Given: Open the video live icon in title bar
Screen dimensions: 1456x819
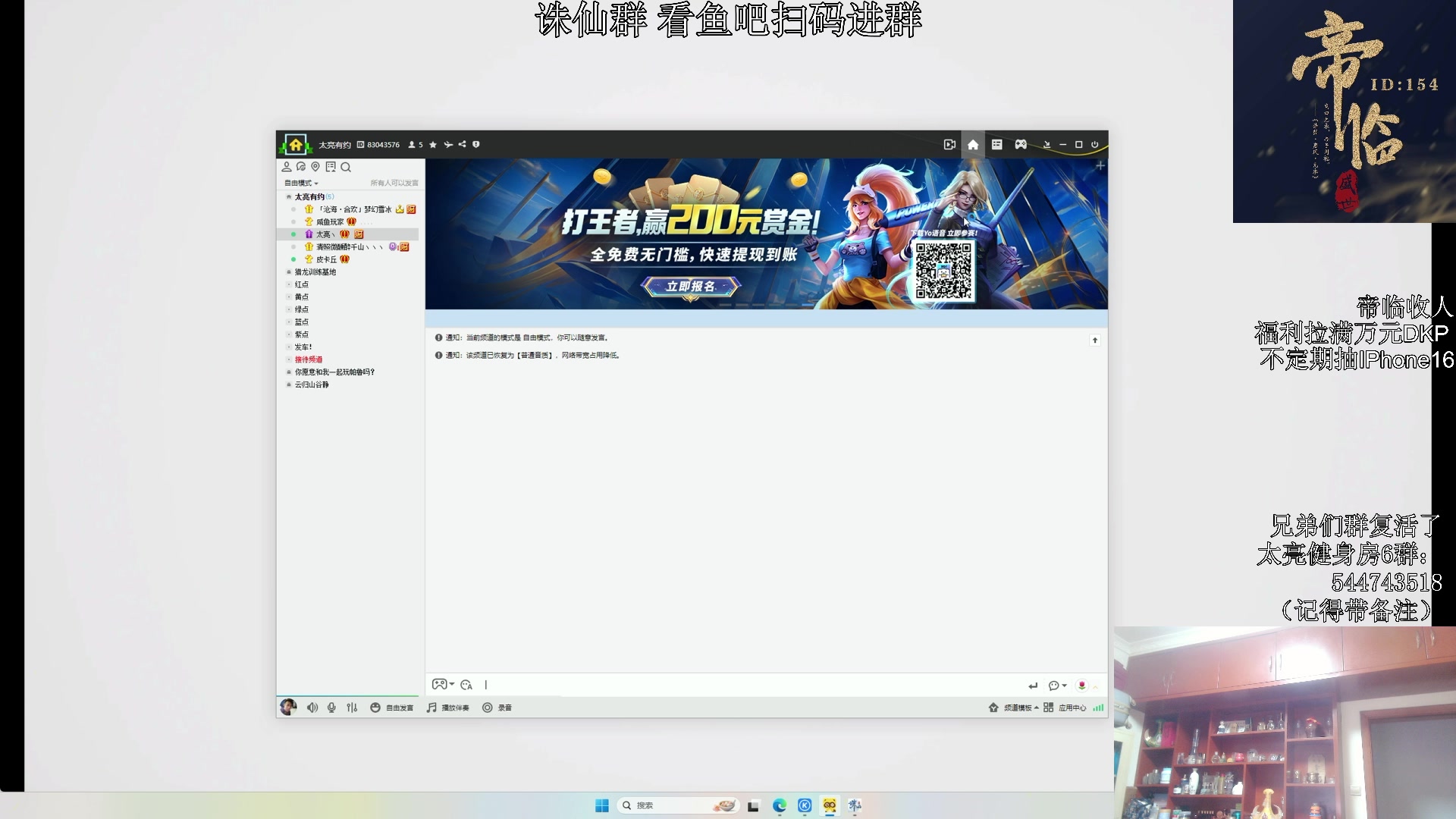Looking at the screenshot, I should pyautogui.click(x=949, y=144).
